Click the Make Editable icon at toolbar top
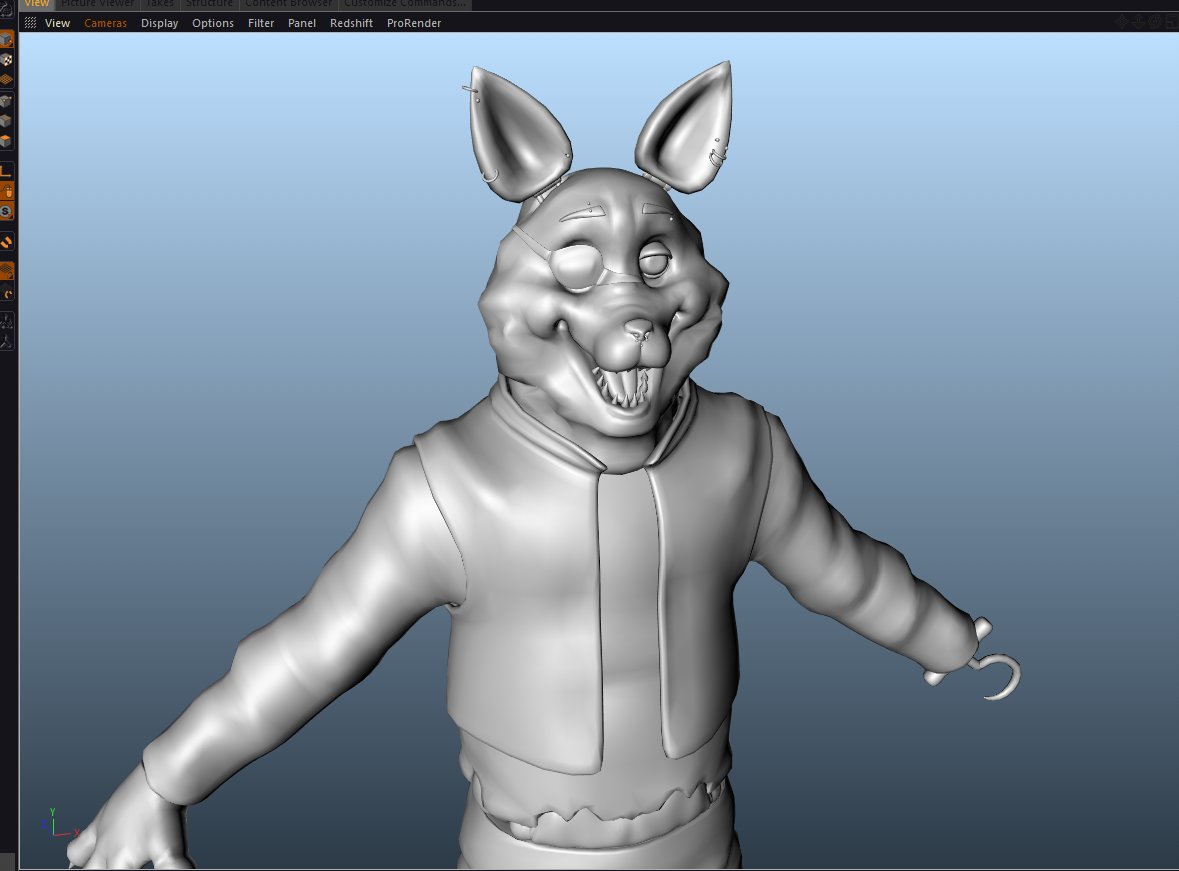 point(6,11)
